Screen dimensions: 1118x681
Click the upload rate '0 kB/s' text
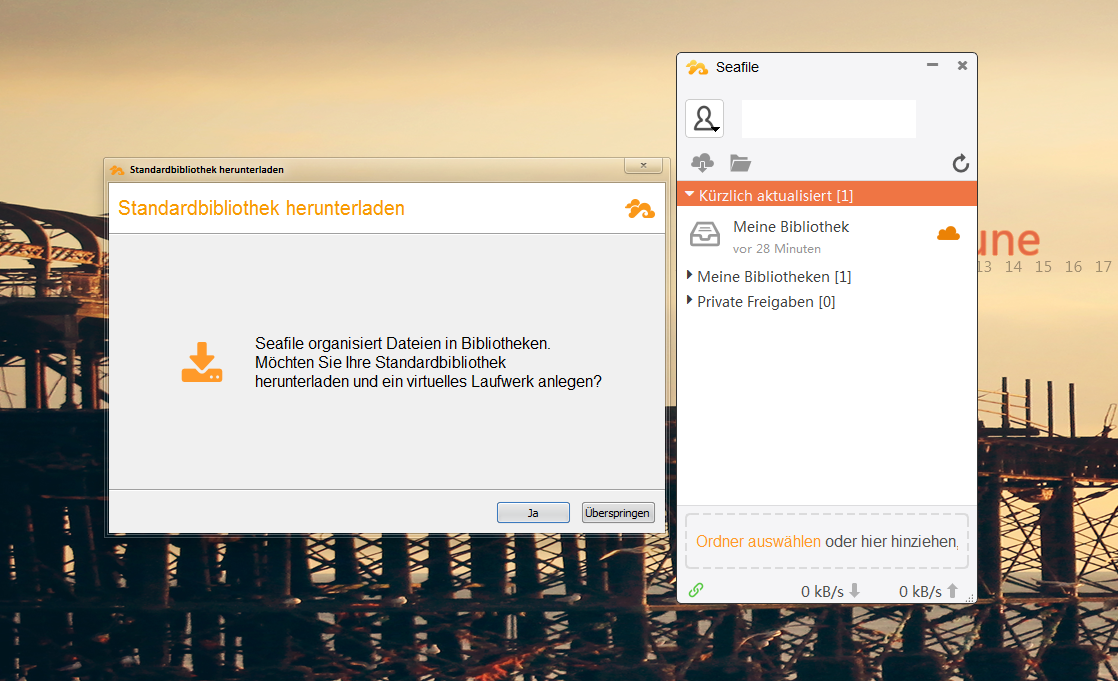coord(920,591)
